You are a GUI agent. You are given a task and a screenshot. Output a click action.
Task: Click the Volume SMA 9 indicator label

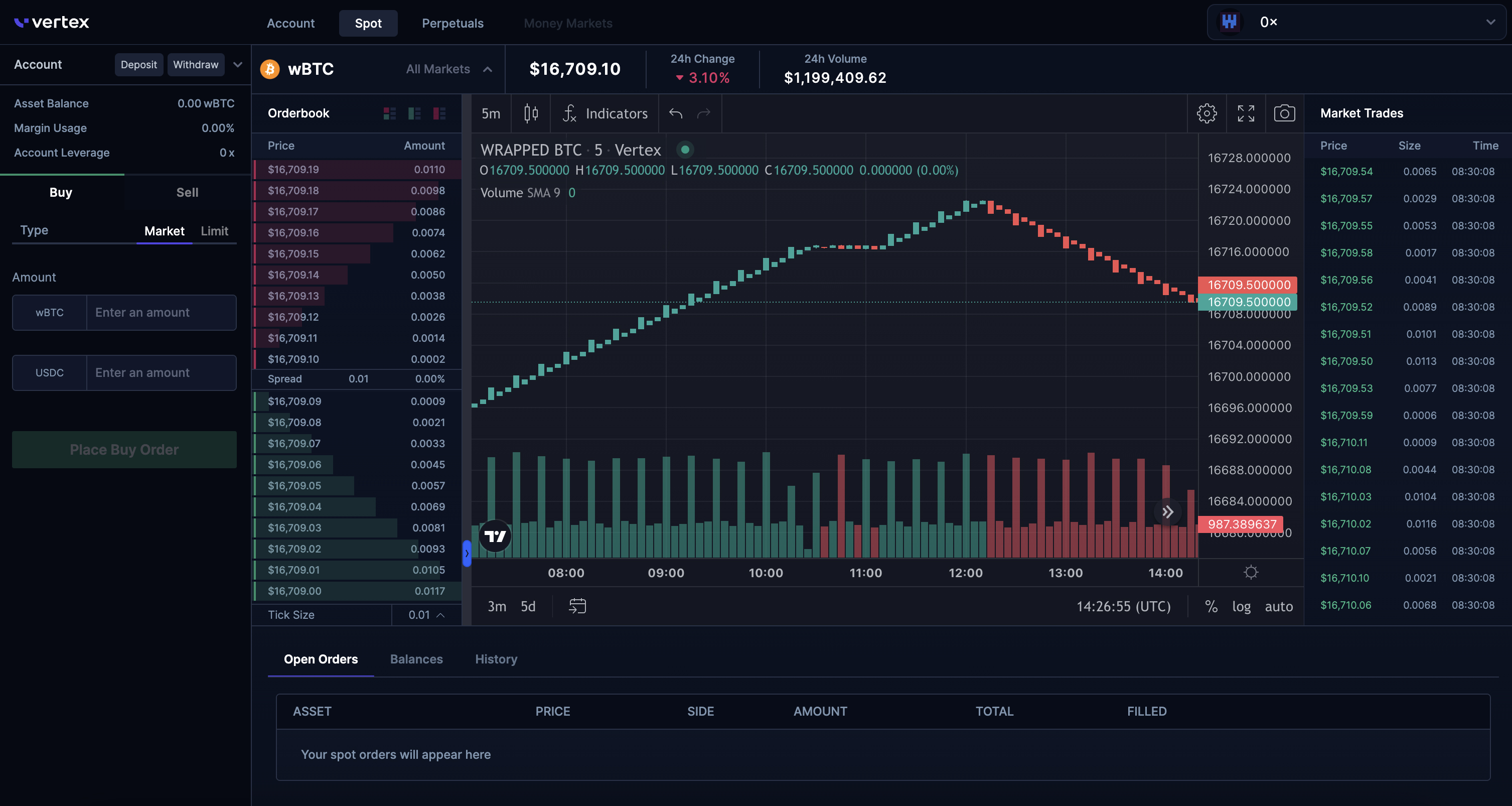point(520,193)
